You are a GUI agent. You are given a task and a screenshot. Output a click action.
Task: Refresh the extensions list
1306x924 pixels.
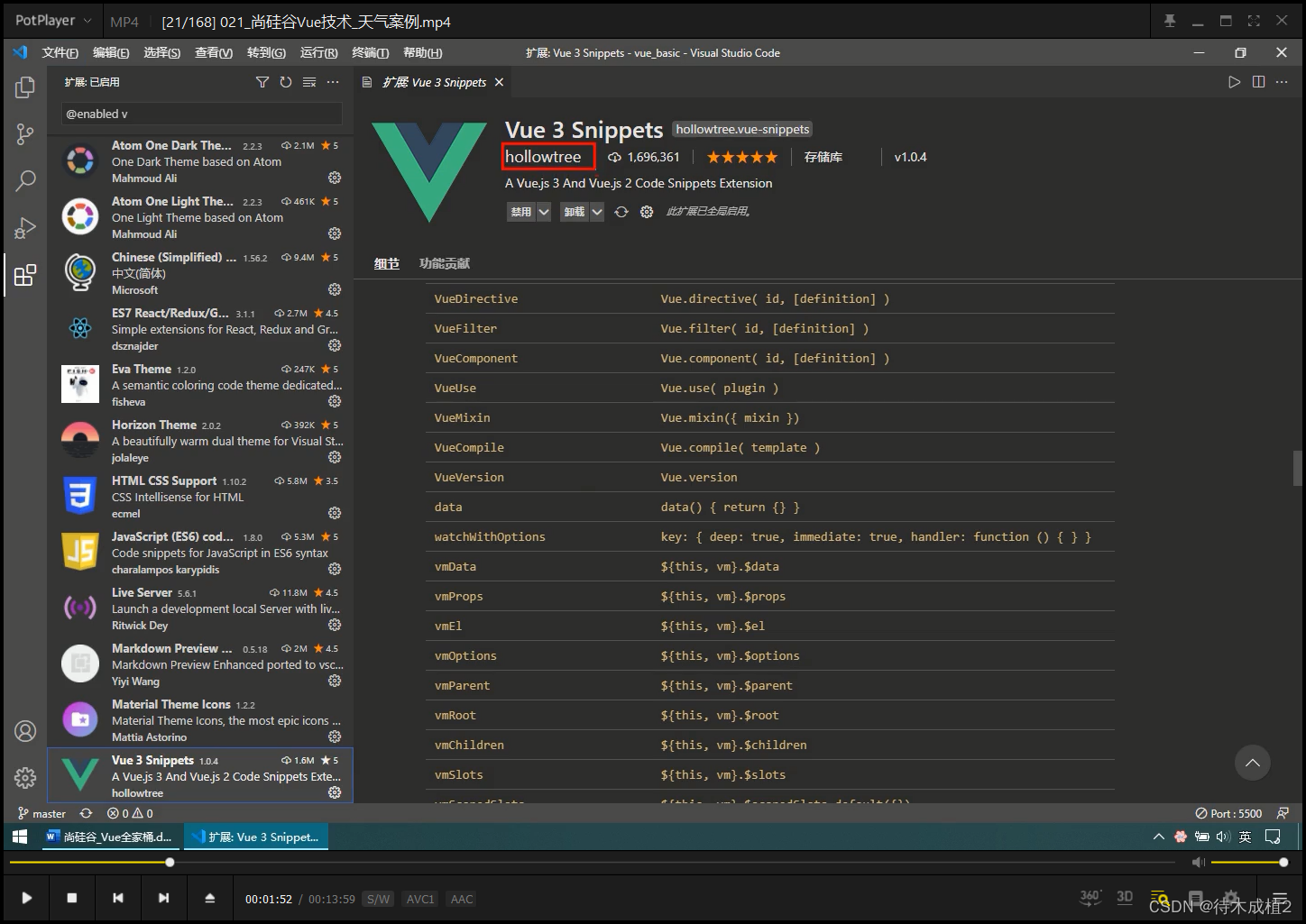coord(286,82)
